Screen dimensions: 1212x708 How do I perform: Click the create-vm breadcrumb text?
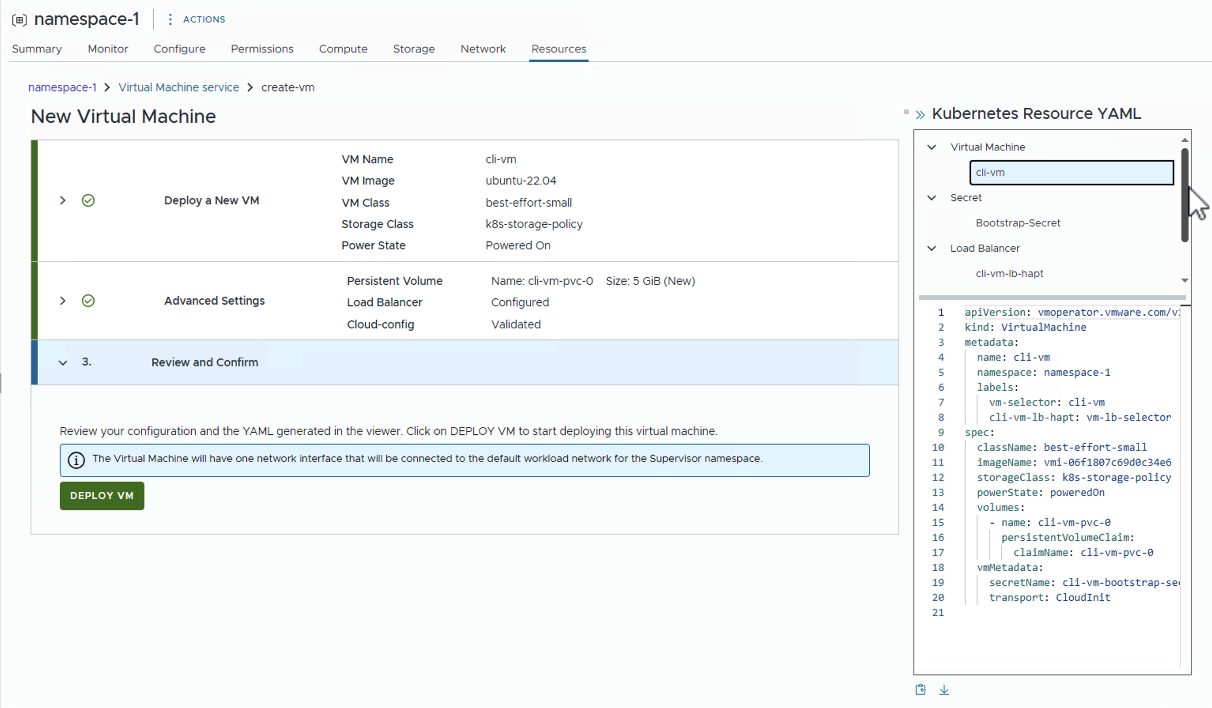pyautogui.click(x=288, y=87)
